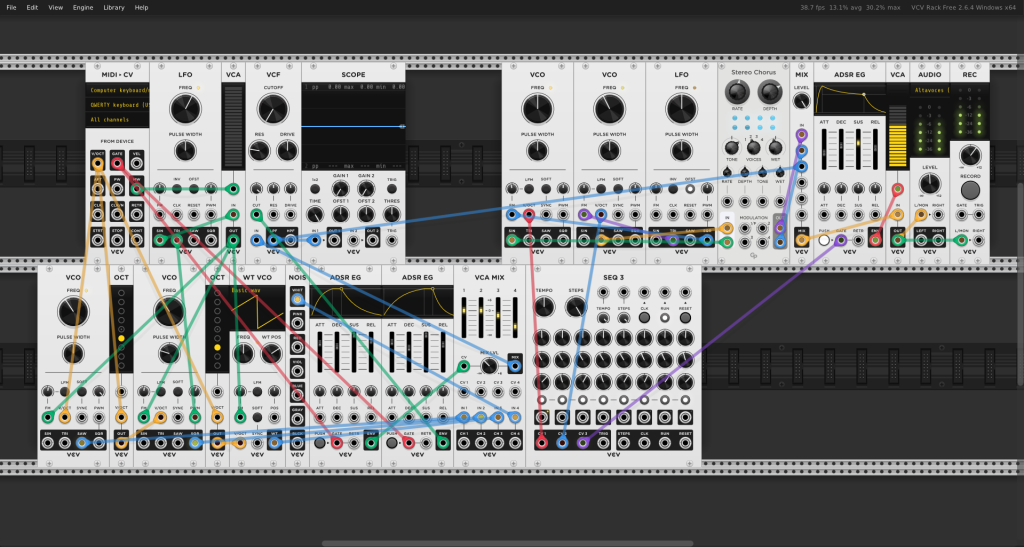Click the large RATE knob on Stereo Chorus
This screenshot has height=547, width=1024.
[737, 92]
